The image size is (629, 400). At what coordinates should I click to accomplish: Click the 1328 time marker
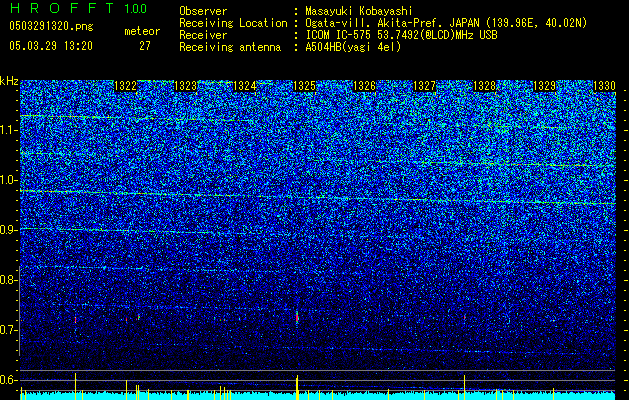485,86
